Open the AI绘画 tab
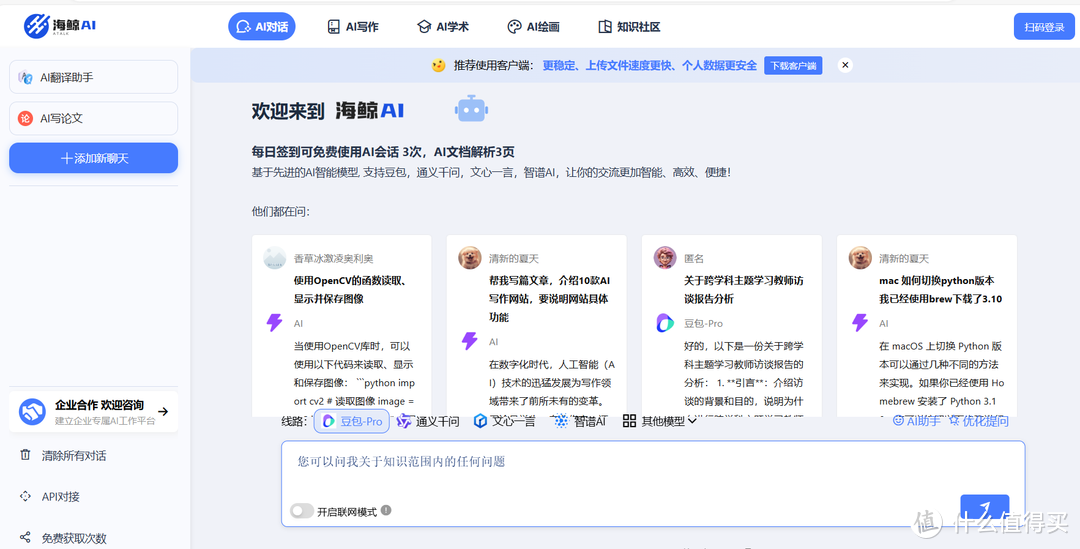The height and width of the screenshot is (549, 1080). coord(533,27)
